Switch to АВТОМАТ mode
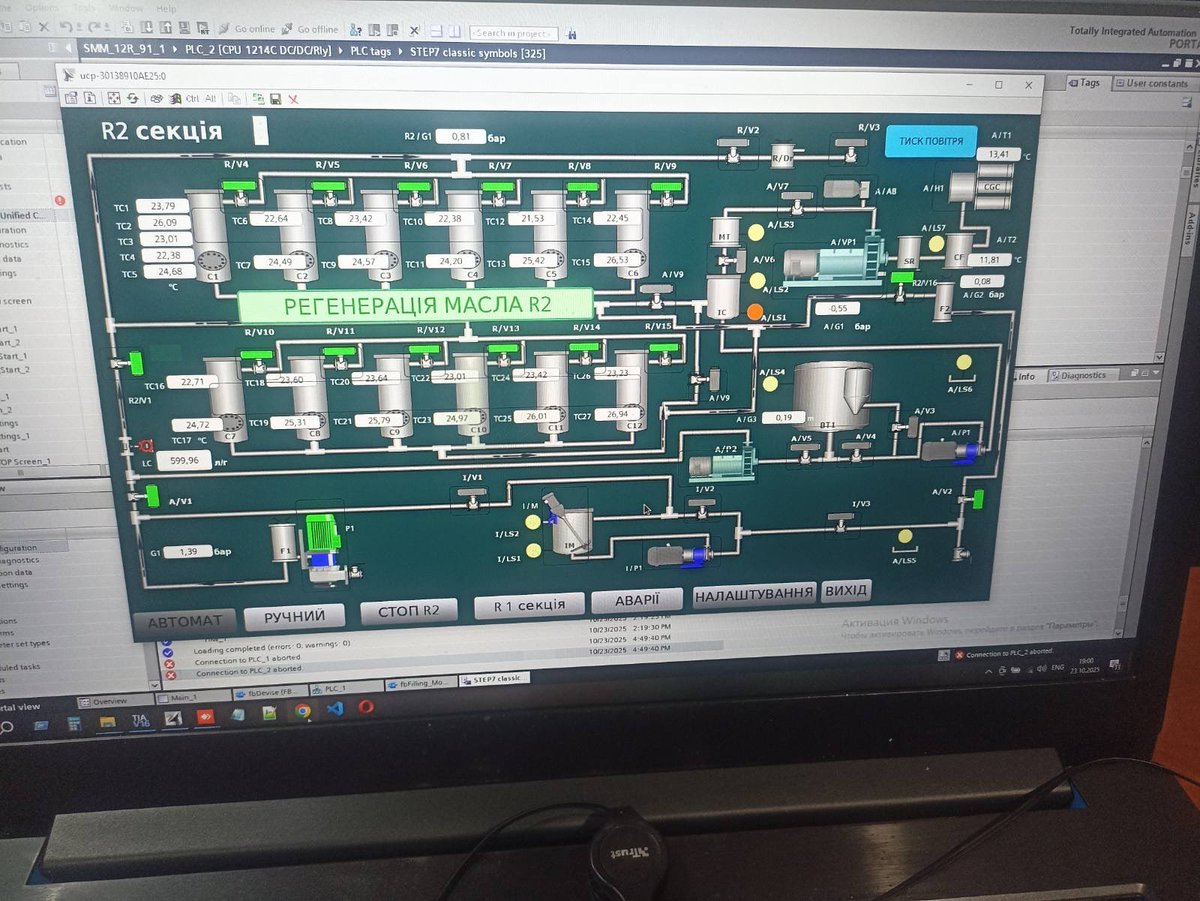Image resolution: width=1200 pixels, height=901 pixels. point(185,621)
